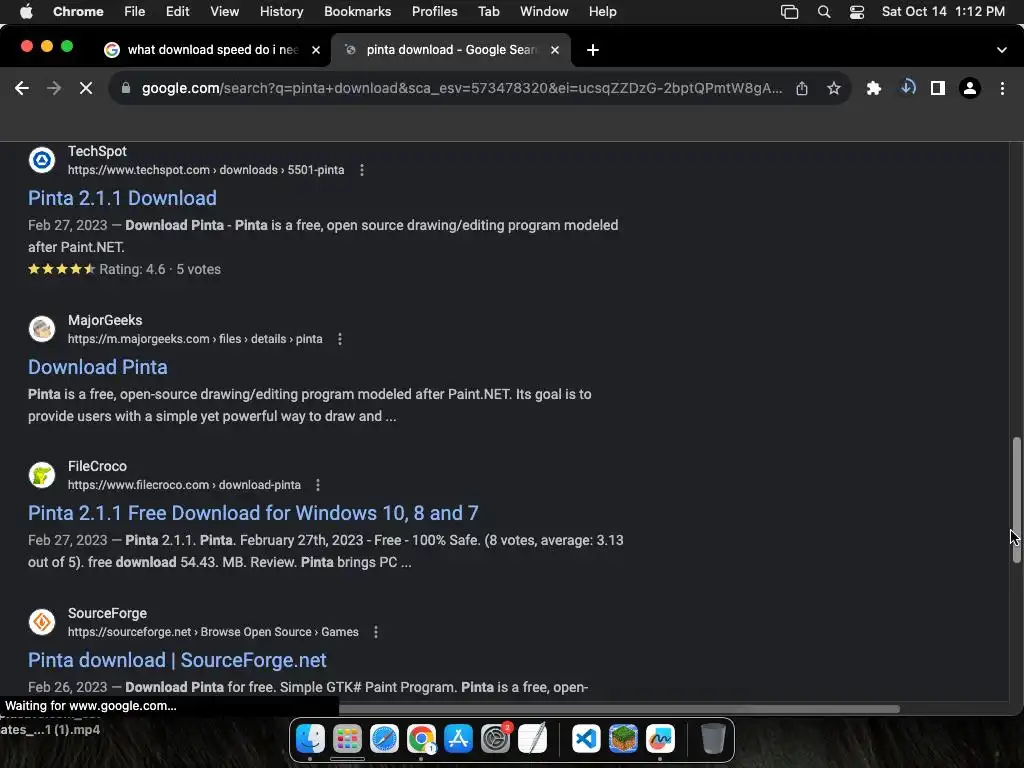This screenshot has width=1024, height=768.
Task: Open the Profiles menu
Action: coord(434,12)
